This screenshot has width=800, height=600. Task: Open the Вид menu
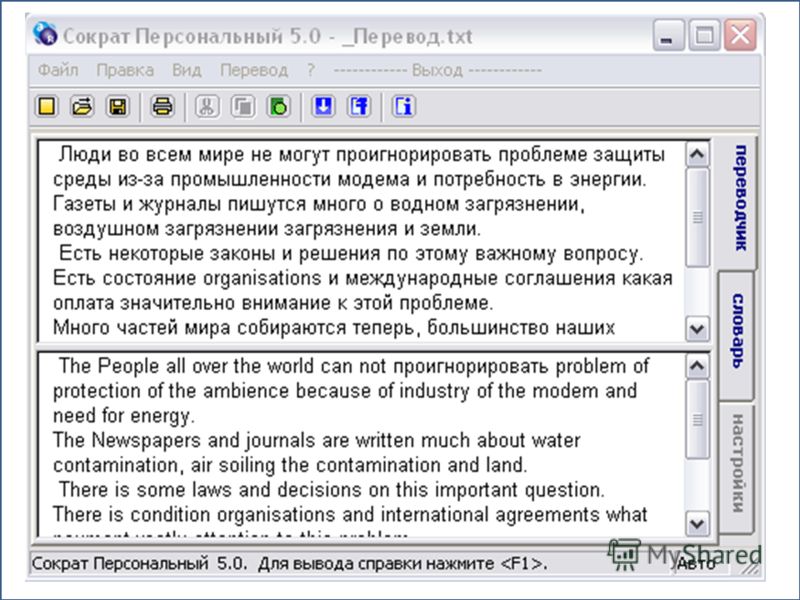tap(187, 70)
